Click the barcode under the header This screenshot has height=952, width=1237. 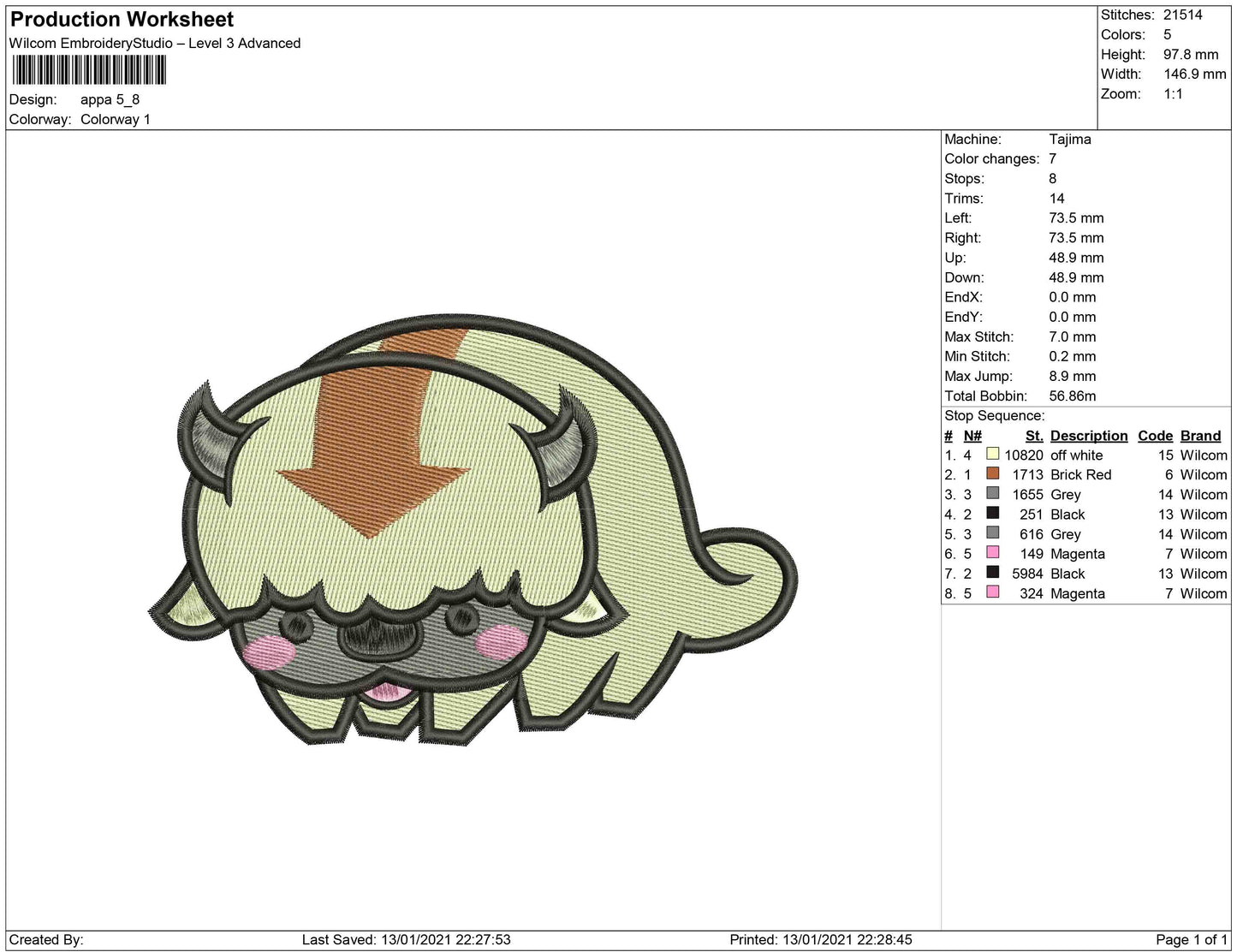[x=89, y=70]
